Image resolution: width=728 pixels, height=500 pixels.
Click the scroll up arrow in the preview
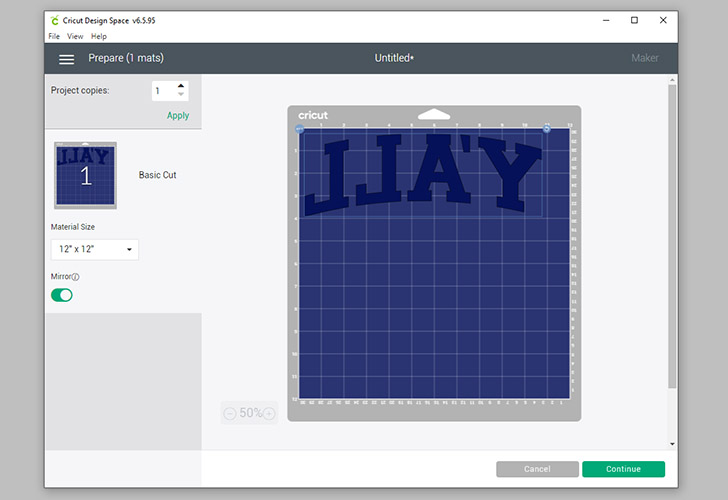pos(672,80)
